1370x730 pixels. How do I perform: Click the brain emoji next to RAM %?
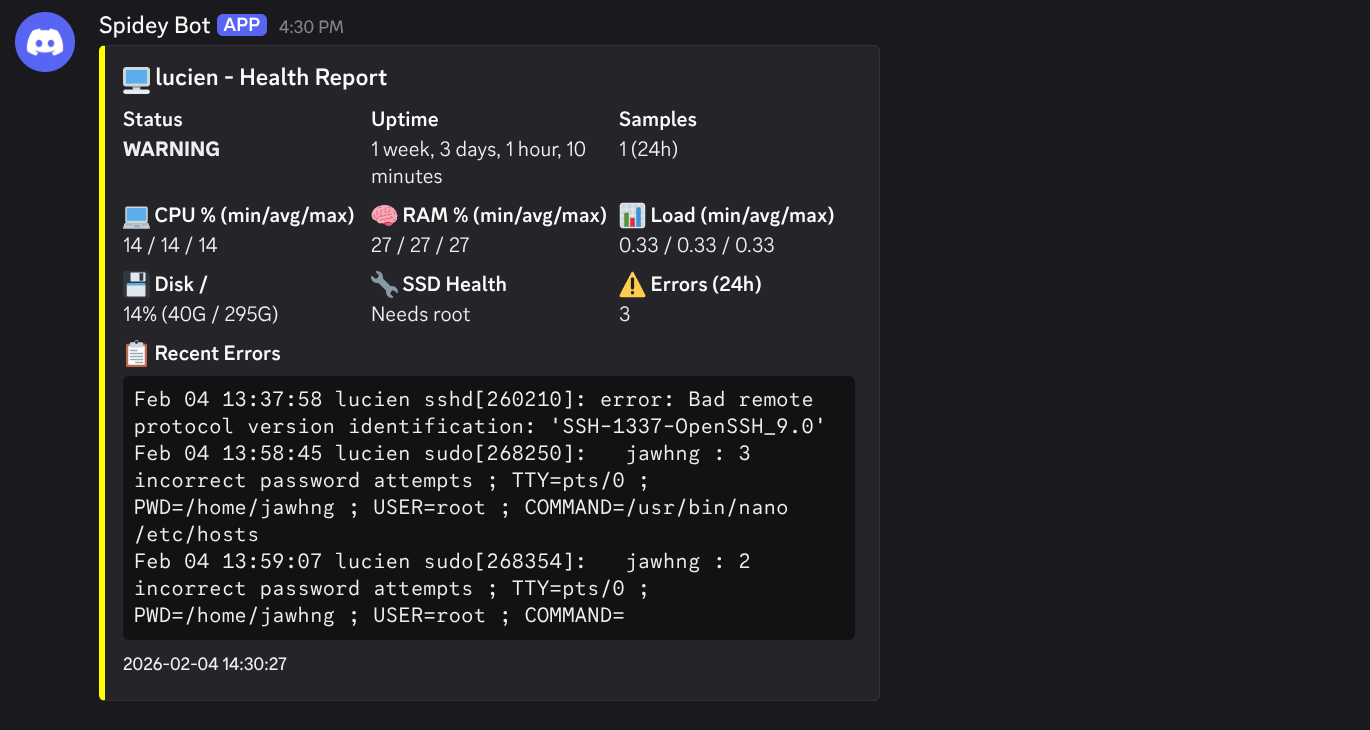coord(384,214)
